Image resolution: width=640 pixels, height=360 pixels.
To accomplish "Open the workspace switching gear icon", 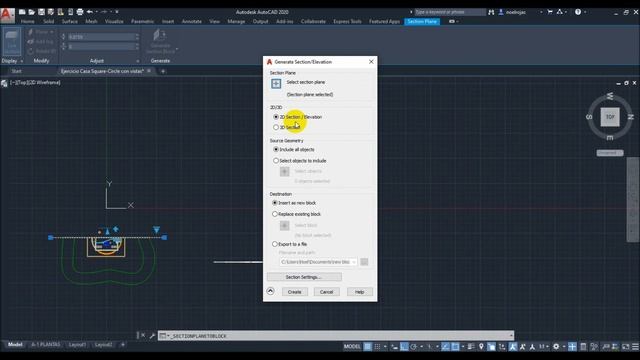I will (x=556, y=347).
